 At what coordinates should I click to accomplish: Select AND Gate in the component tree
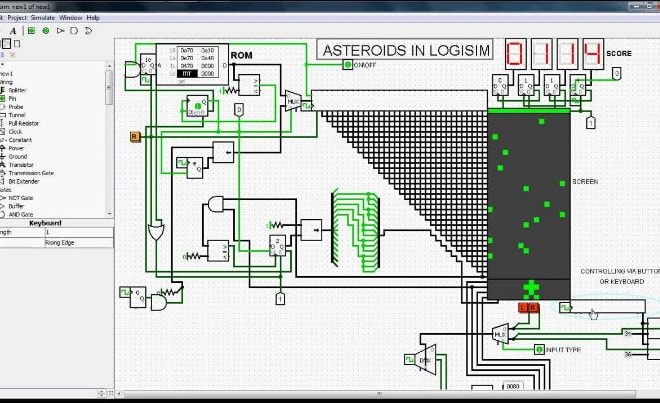(x=21, y=214)
